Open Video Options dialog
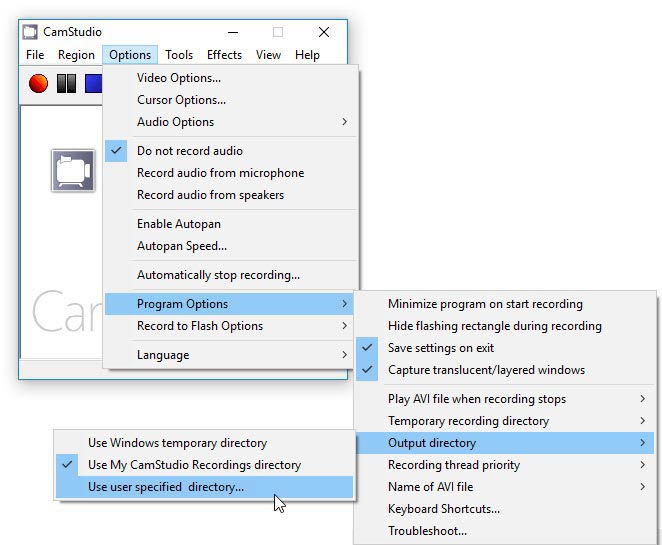 point(179,78)
